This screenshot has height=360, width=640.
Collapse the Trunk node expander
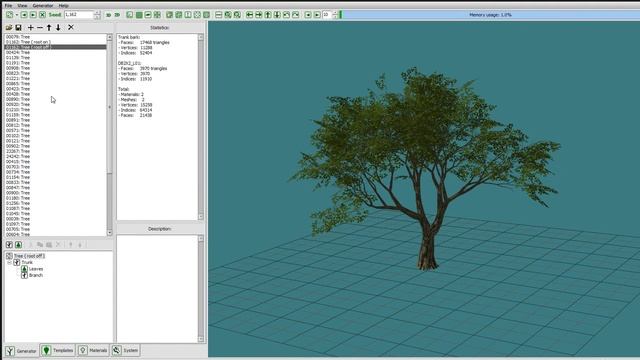9,262
